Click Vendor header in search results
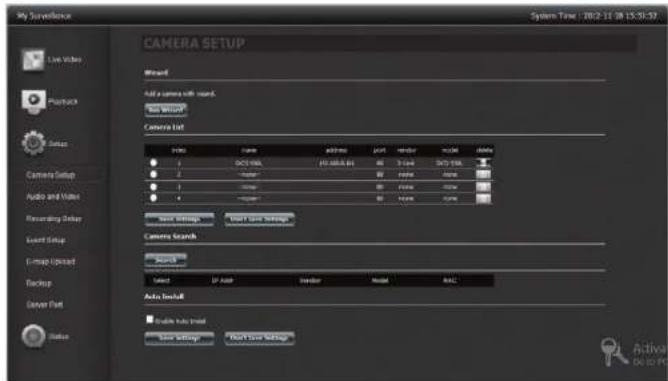This screenshot has width=668, height=381. click(x=310, y=280)
